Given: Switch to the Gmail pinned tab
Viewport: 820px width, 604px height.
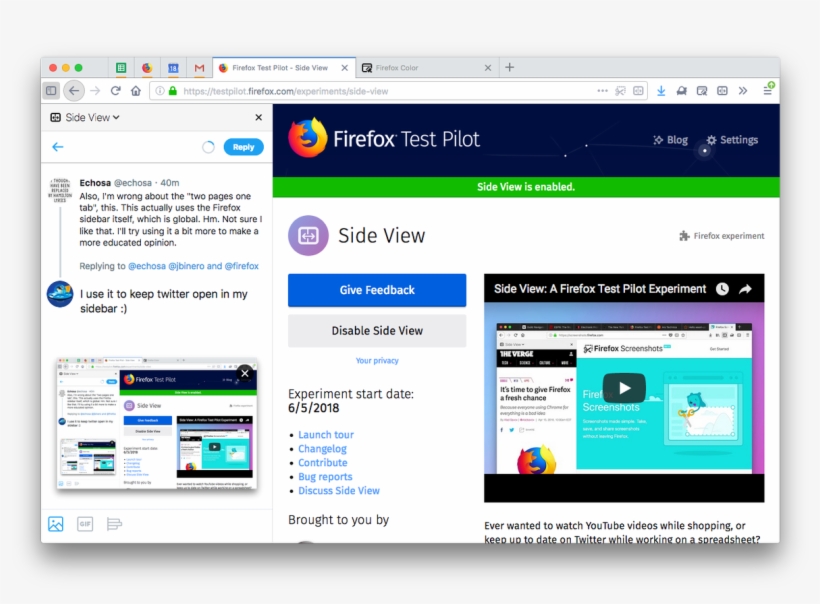Looking at the screenshot, I should coord(199,67).
